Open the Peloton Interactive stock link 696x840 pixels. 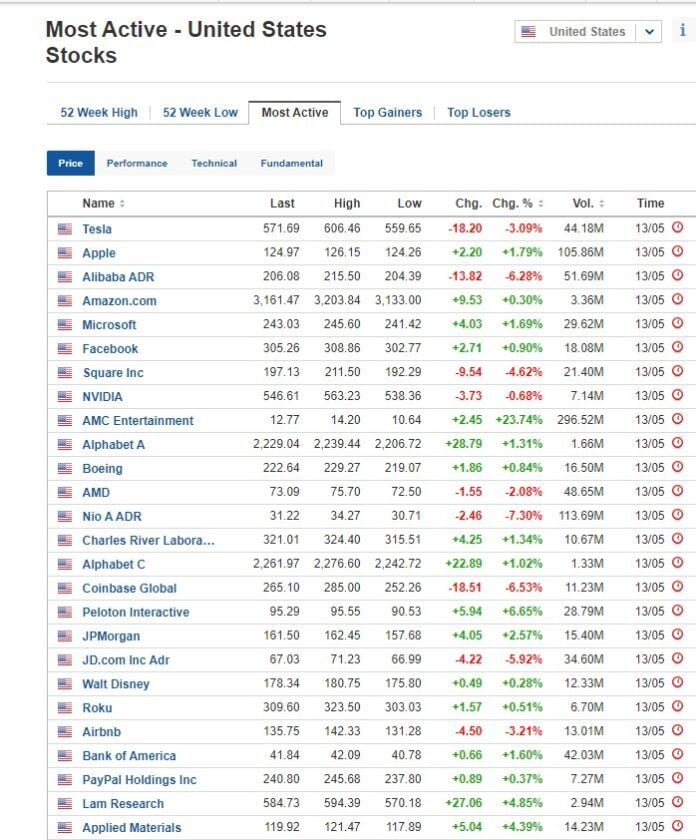pos(136,612)
